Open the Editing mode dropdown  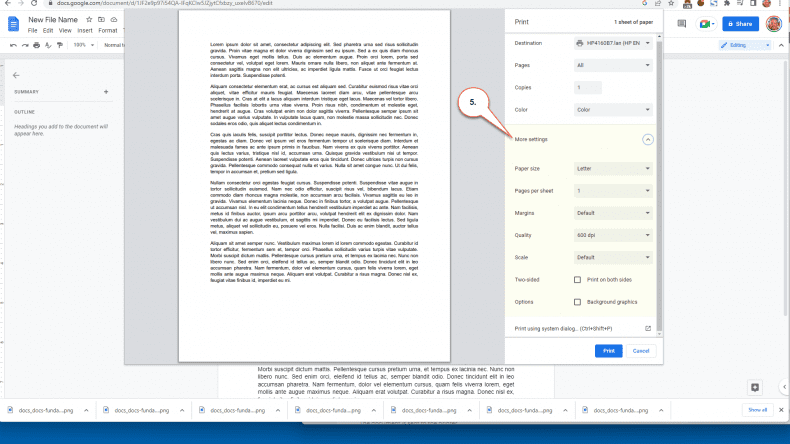745,45
